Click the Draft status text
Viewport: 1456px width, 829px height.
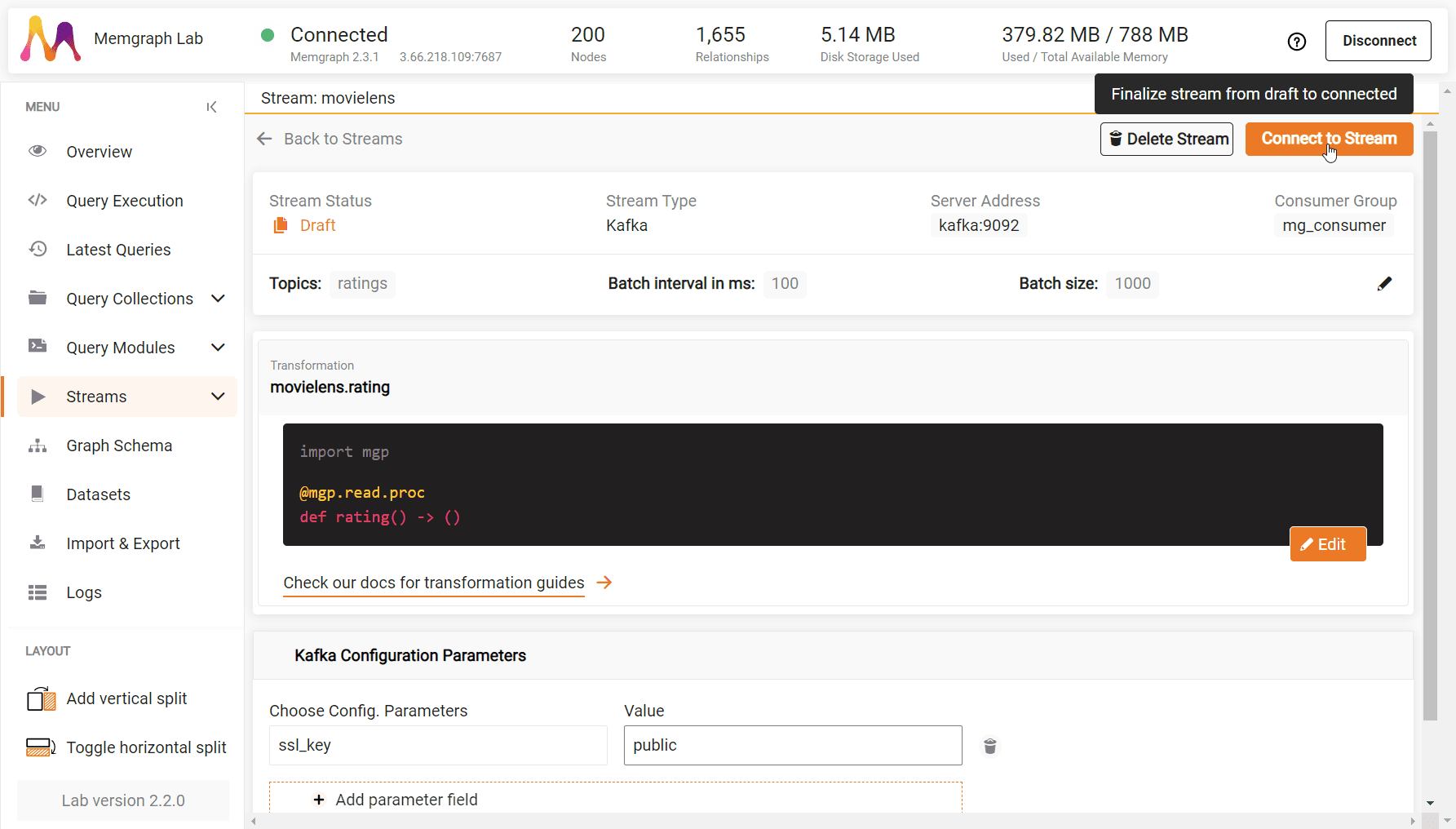point(317,225)
